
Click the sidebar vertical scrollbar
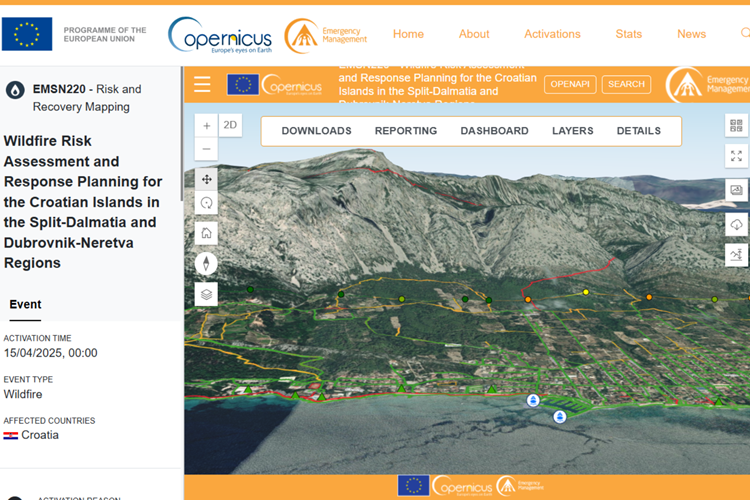pos(181,134)
